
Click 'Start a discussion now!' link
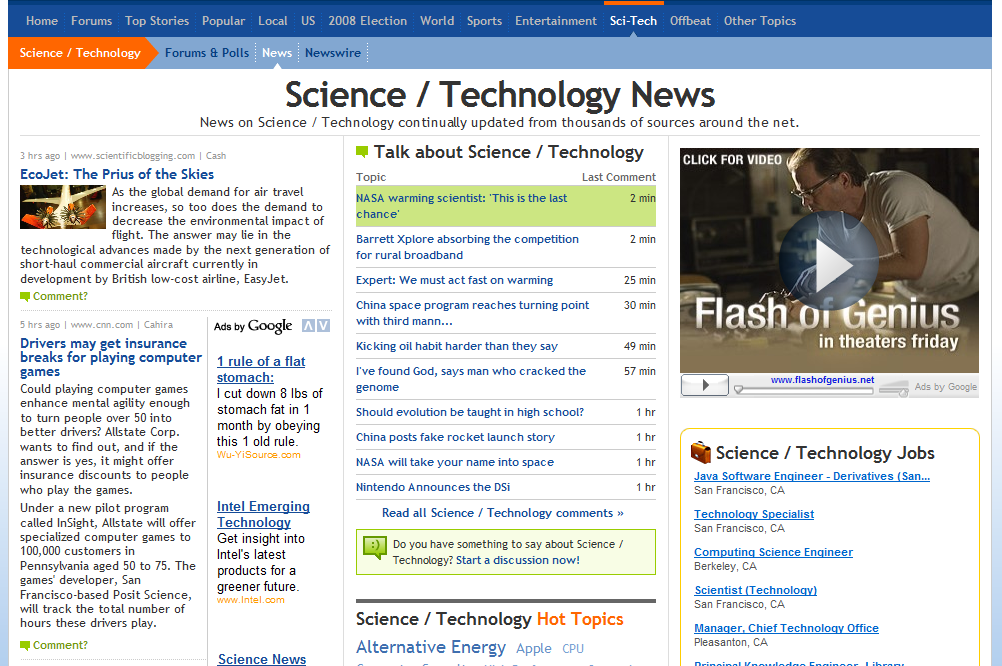pyautogui.click(x=518, y=561)
